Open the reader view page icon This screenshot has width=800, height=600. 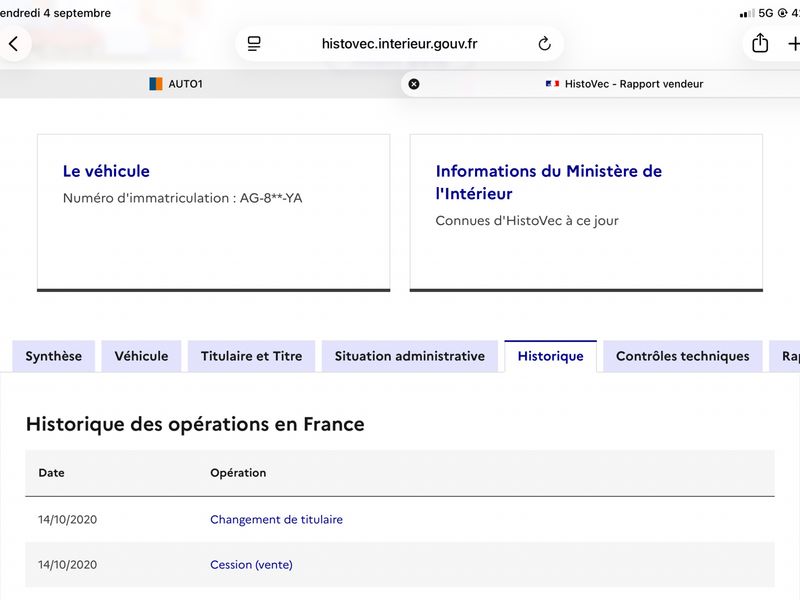pos(254,44)
